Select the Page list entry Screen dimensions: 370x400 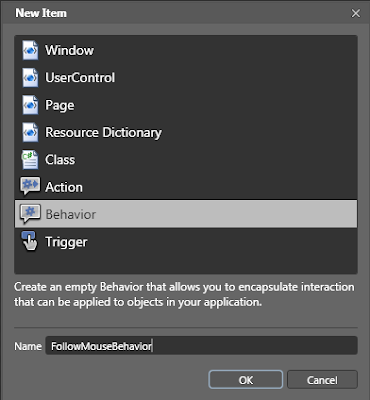pyautogui.click(x=186, y=105)
